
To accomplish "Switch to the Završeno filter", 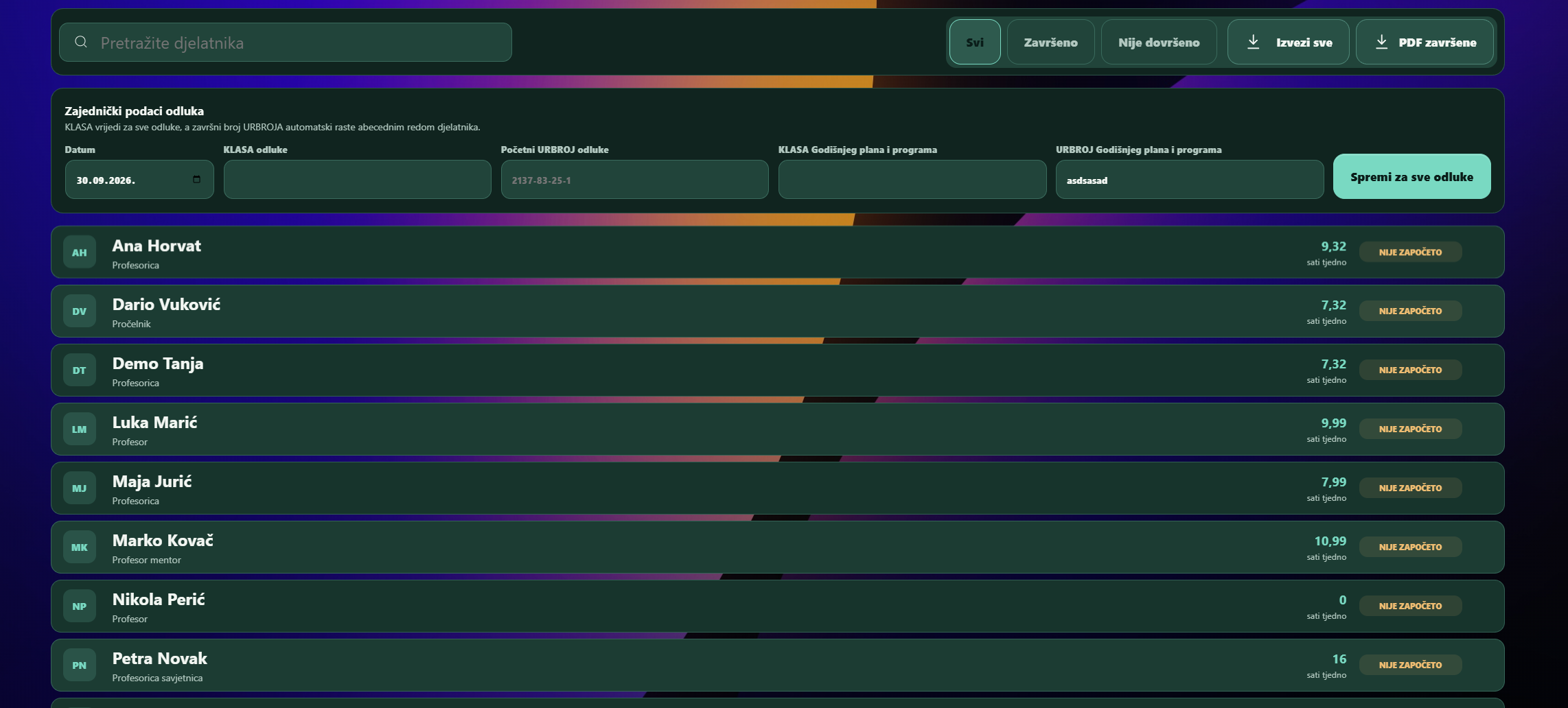I will click(x=1050, y=42).
